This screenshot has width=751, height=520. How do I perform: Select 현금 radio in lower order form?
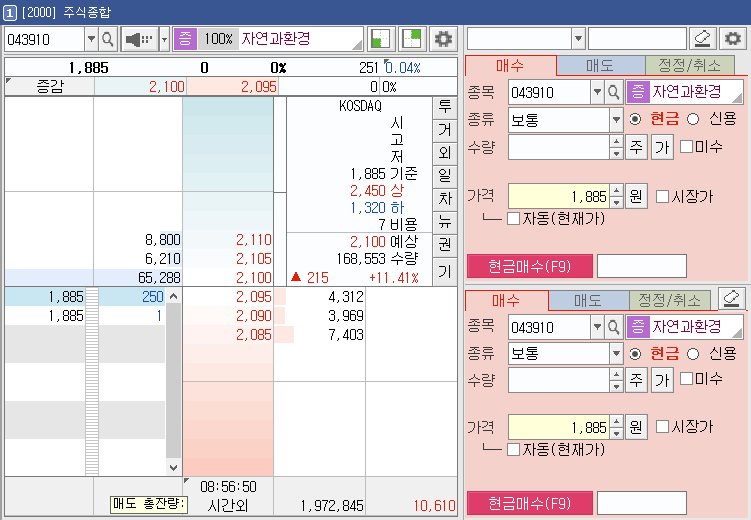click(x=636, y=354)
